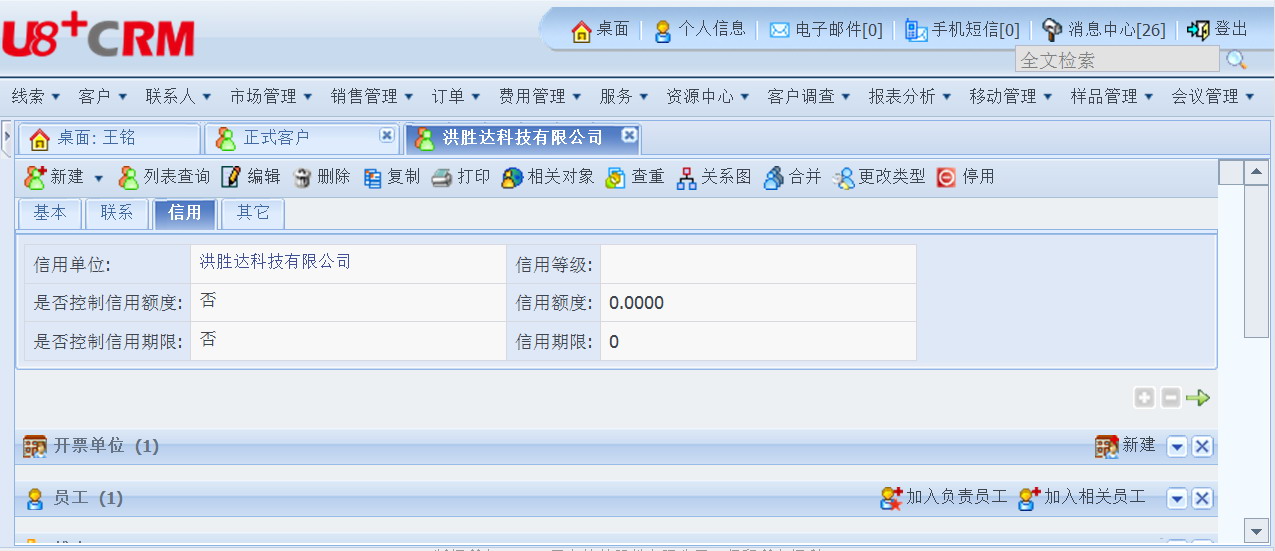Close the 洪胜达科技有限公司 tab
Image resolution: width=1275 pixels, height=551 pixels.
tap(628, 135)
